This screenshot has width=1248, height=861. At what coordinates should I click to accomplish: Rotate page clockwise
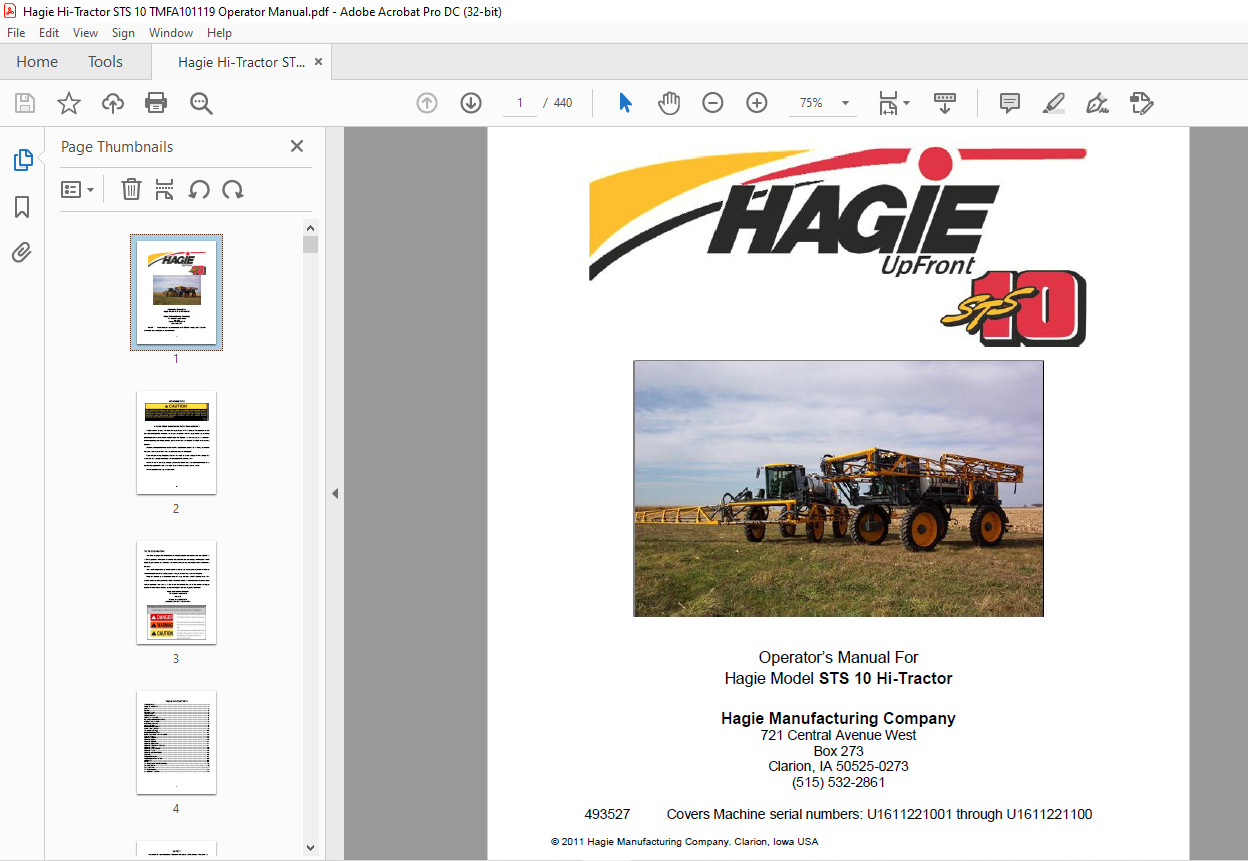tap(233, 189)
